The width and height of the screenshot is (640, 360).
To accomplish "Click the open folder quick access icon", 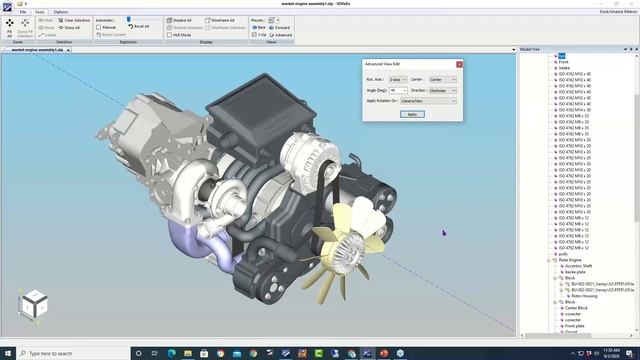I will coord(20,4).
